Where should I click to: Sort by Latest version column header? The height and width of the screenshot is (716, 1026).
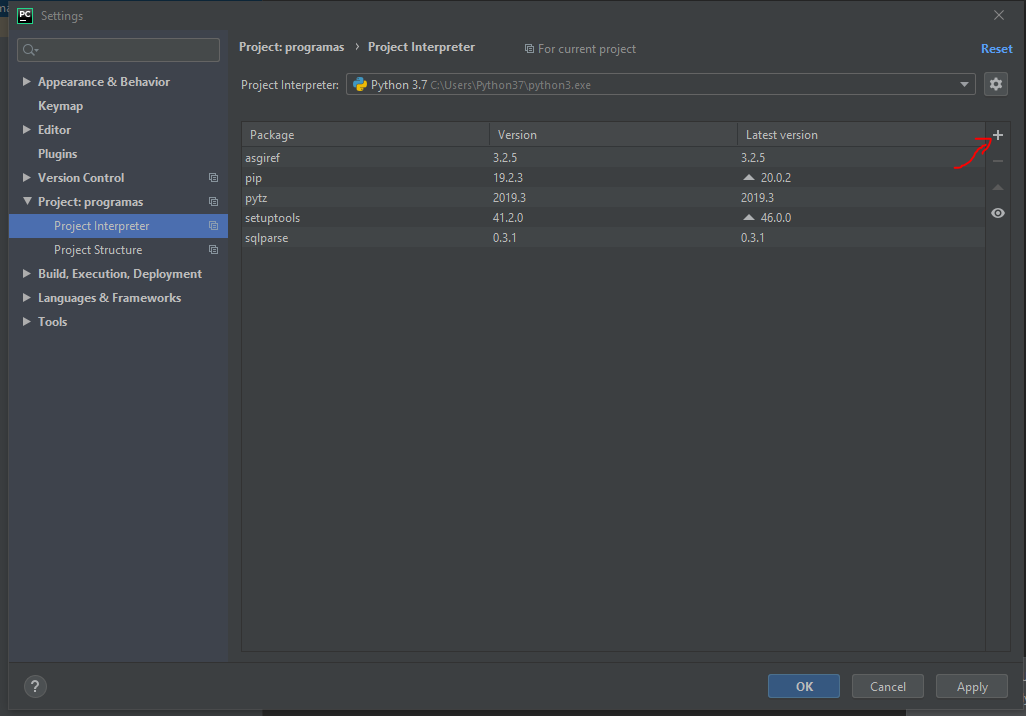[x=861, y=134]
